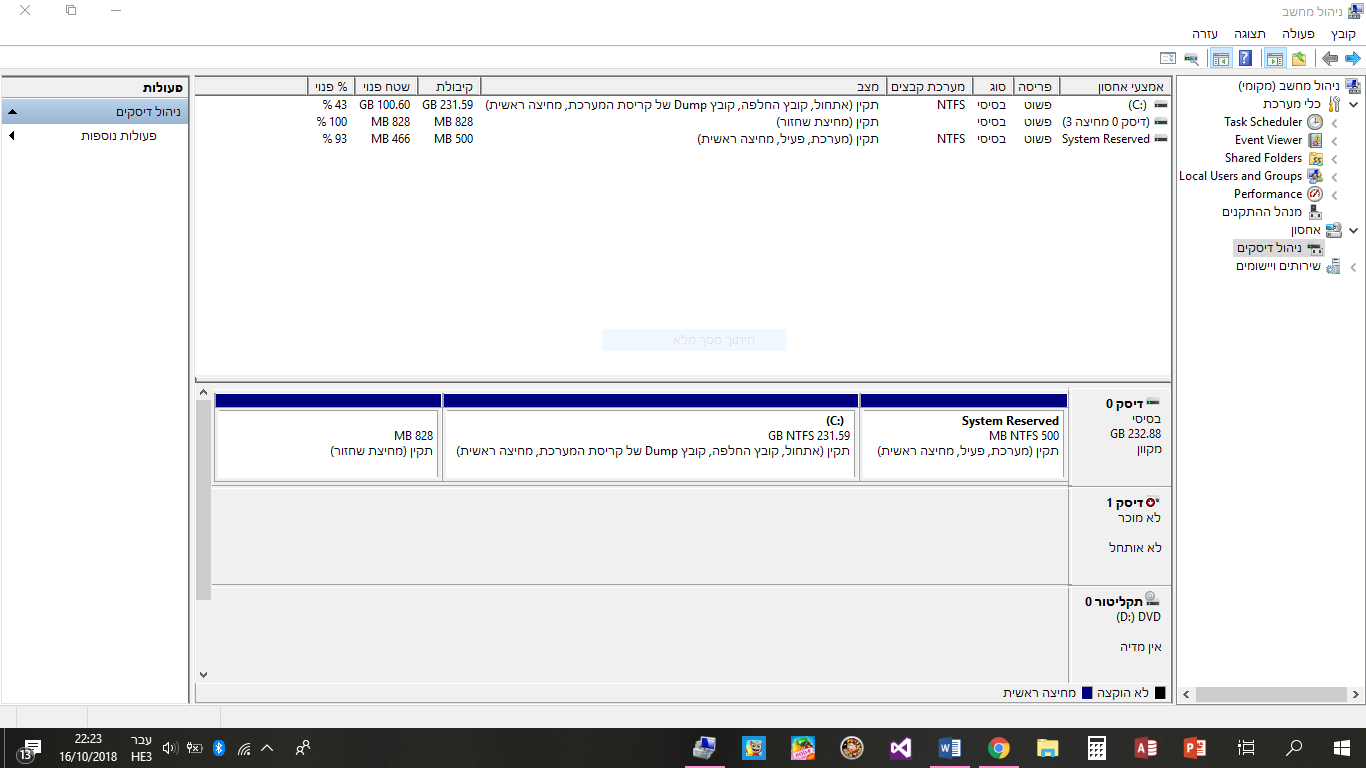Click the Local Users and Groups icon
This screenshot has height=768, width=1366.
coord(1315,176)
